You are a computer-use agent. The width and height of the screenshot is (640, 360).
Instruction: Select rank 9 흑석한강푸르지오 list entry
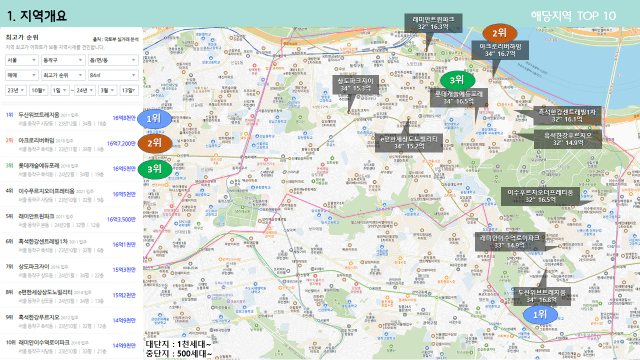(71, 321)
